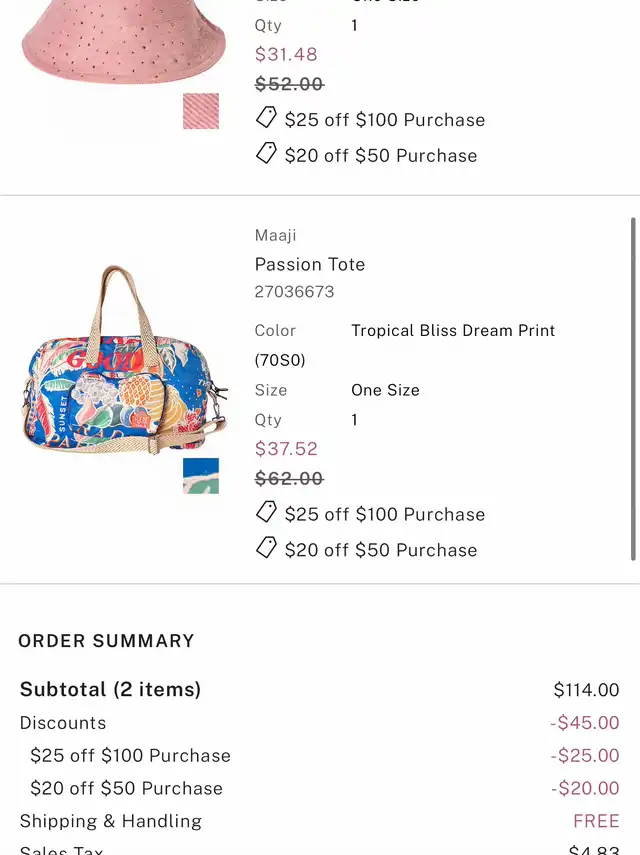Tap tag icon beside tote's $25 off $100 offer
The height and width of the screenshot is (855, 640).
[x=266, y=513]
